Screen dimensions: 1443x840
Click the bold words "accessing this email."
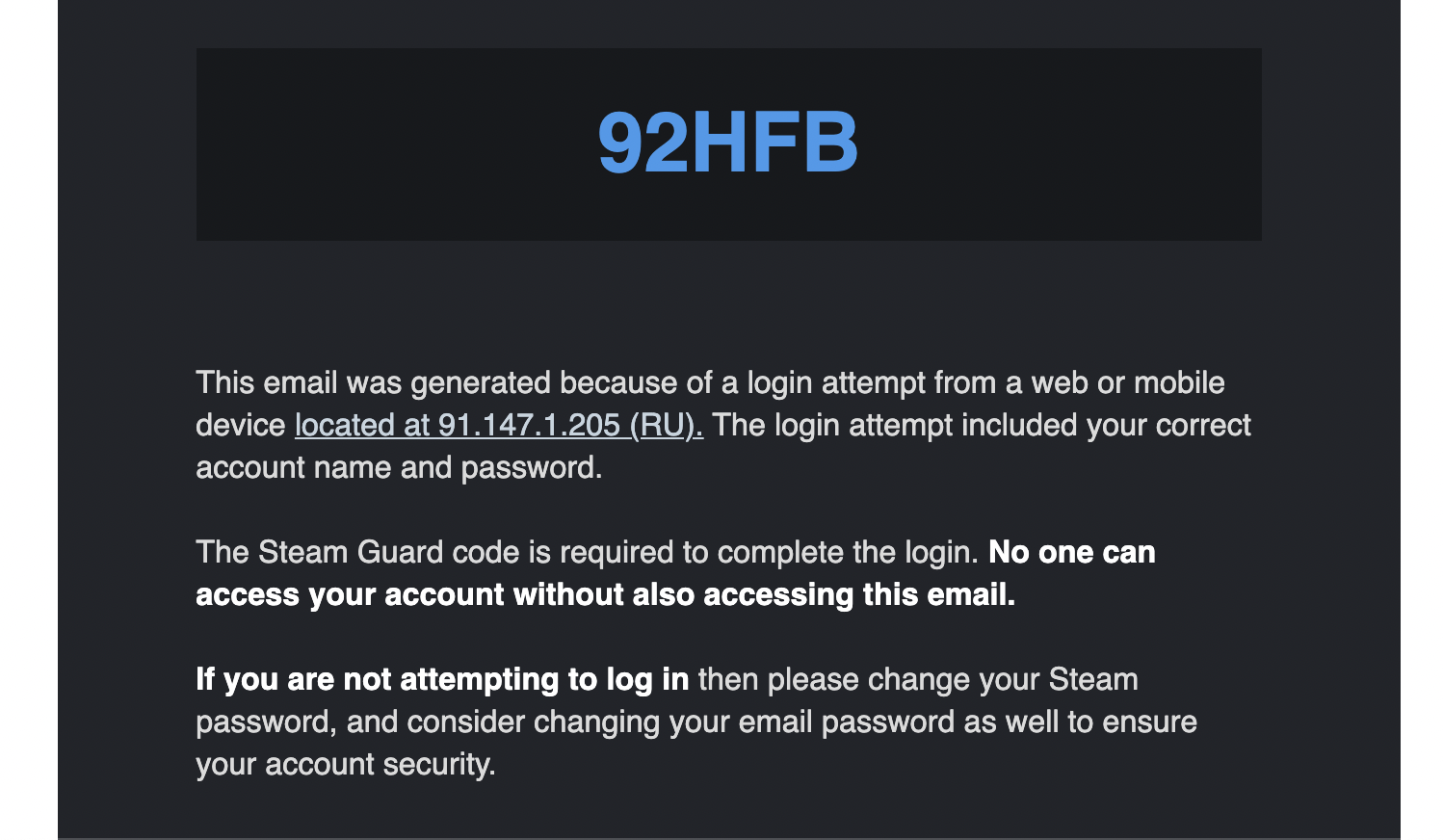click(x=859, y=594)
